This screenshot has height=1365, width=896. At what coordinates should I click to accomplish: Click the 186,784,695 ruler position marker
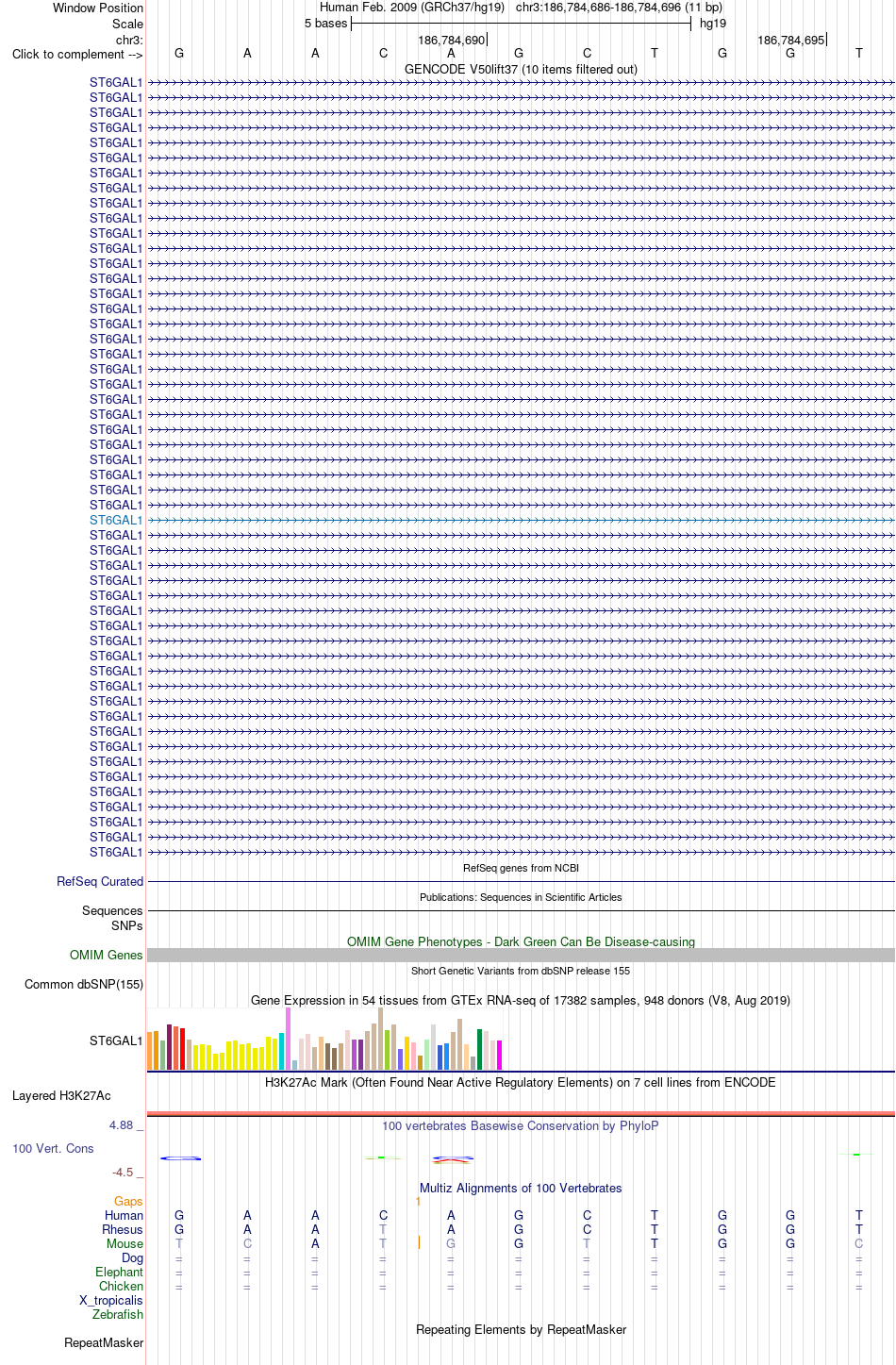point(790,41)
